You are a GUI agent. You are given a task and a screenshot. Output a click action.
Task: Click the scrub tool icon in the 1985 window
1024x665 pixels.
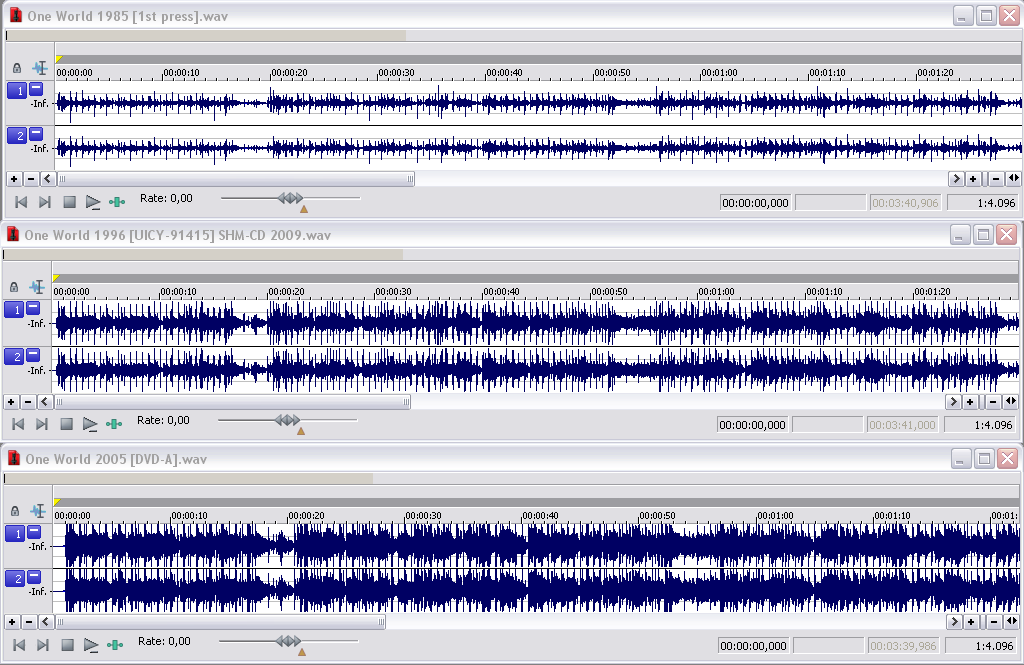(x=117, y=203)
